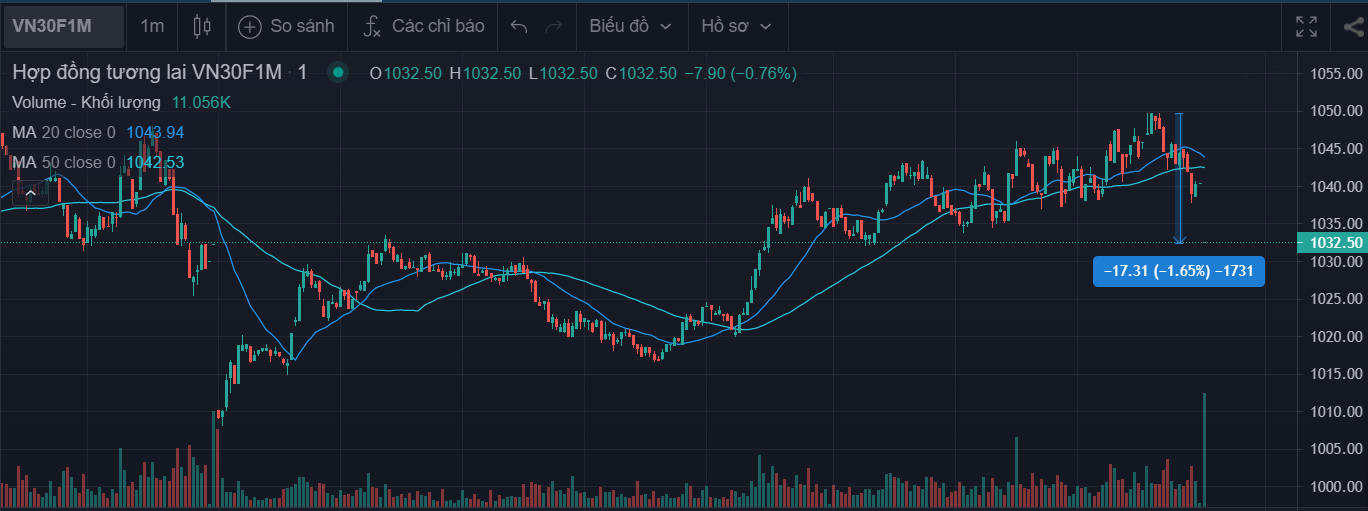Image resolution: width=1368 pixels, height=511 pixels.
Task: Click the fx indicators icon
Action: (x=372, y=26)
